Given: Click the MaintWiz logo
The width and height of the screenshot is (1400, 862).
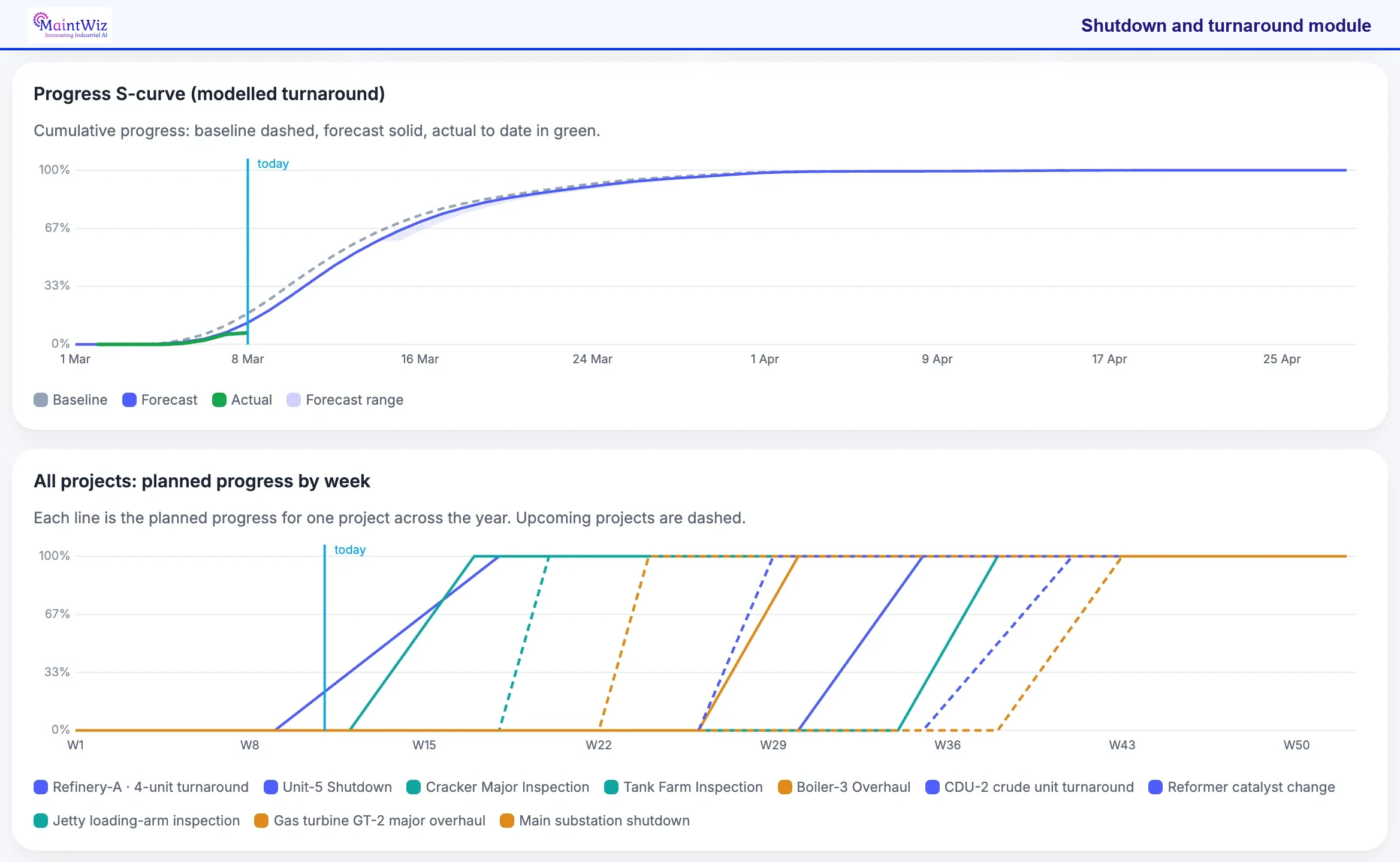Looking at the screenshot, I should (x=70, y=25).
